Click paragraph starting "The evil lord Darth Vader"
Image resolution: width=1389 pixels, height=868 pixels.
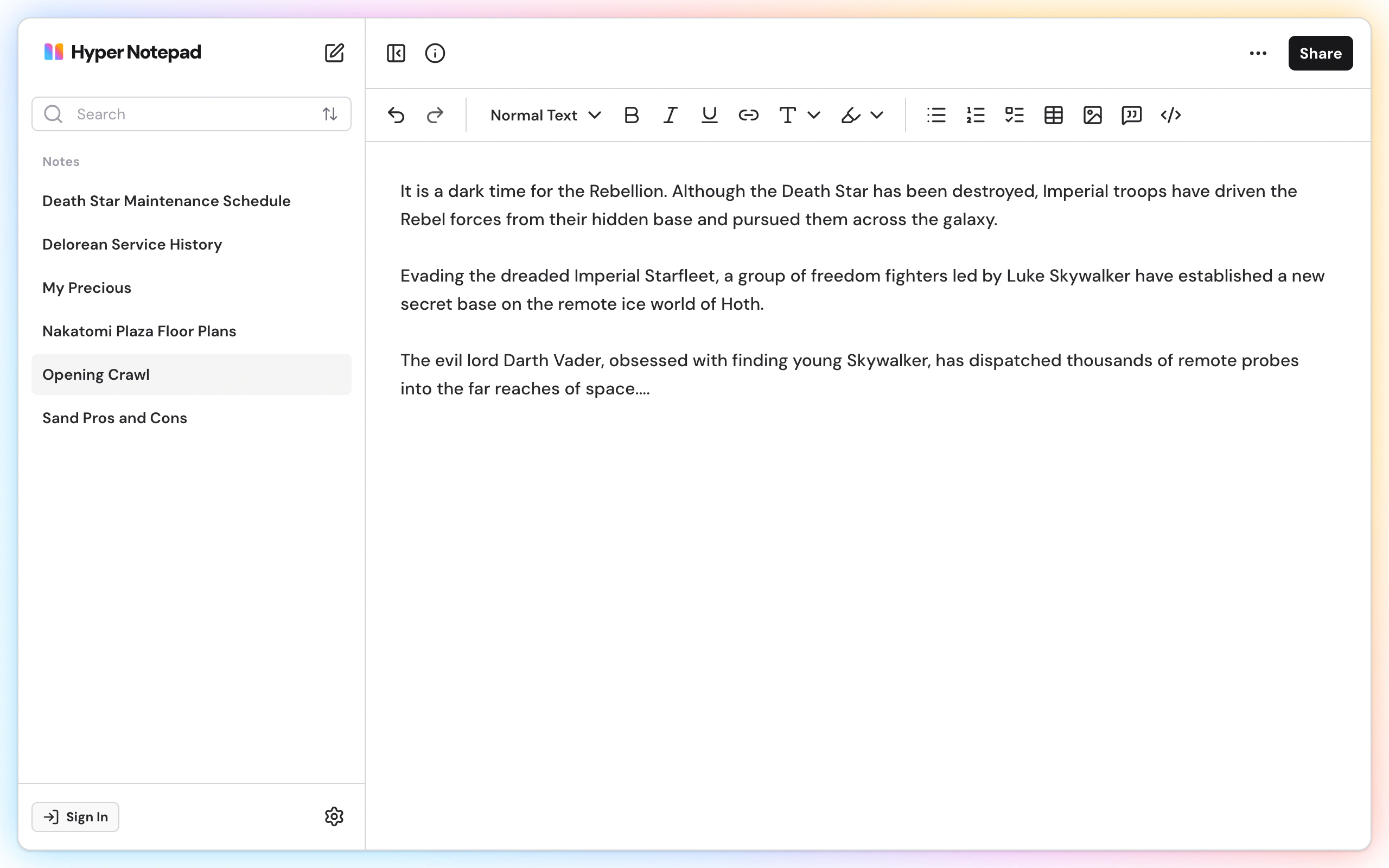(850, 374)
